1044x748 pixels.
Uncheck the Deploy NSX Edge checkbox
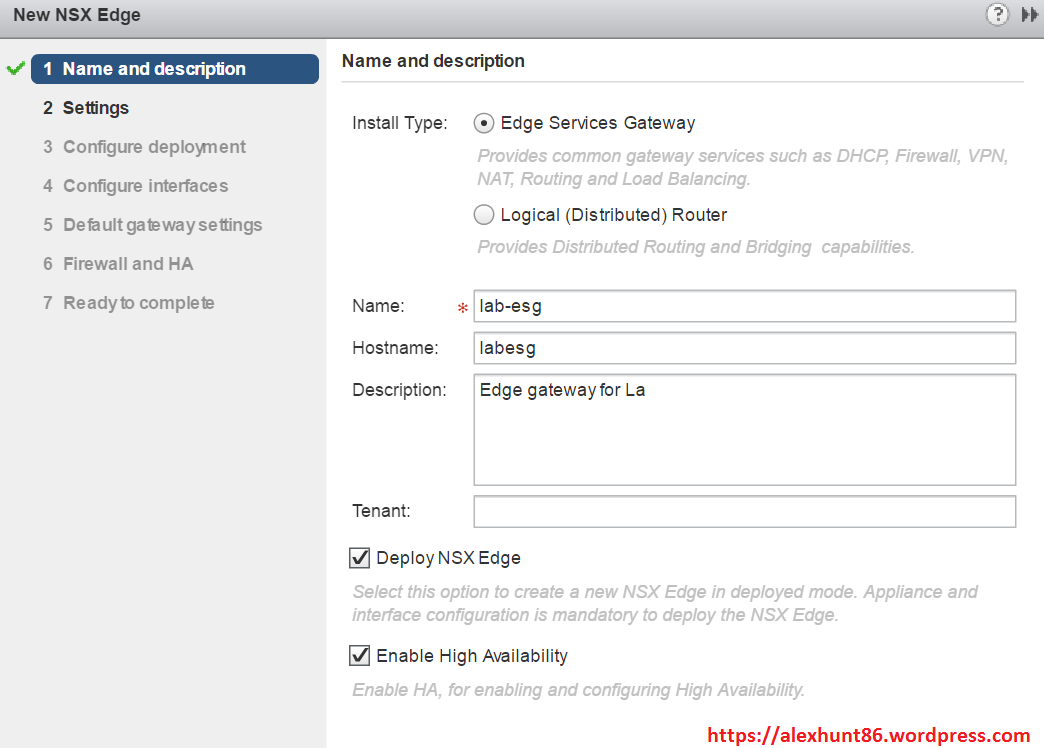pos(360,558)
